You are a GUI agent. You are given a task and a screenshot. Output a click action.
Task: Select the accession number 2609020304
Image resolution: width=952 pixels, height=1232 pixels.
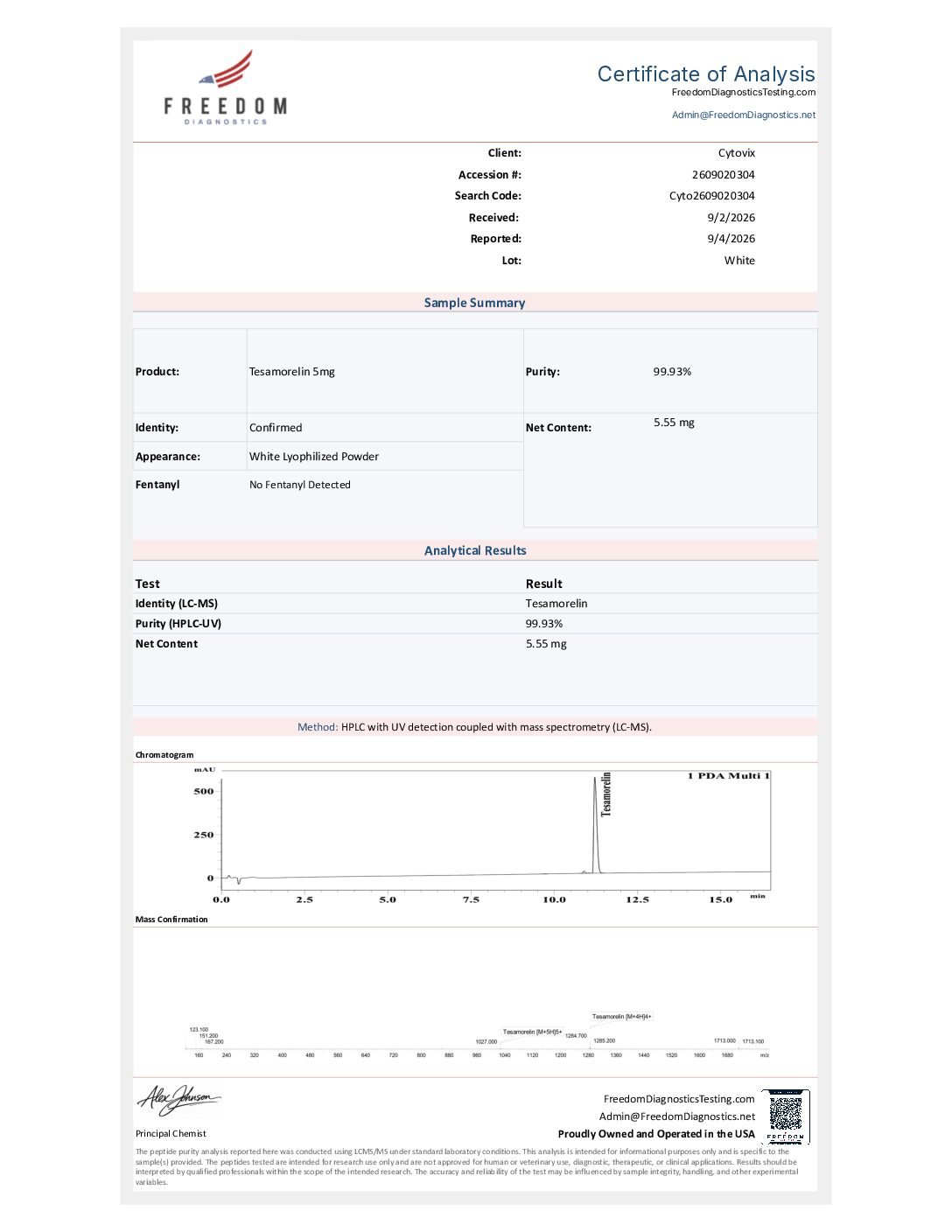coord(724,175)
